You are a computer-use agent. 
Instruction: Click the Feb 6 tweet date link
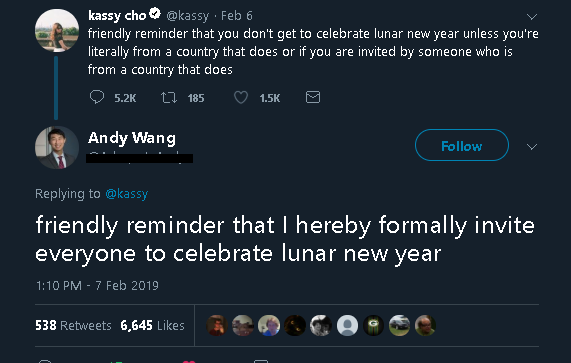coord(237,16)
